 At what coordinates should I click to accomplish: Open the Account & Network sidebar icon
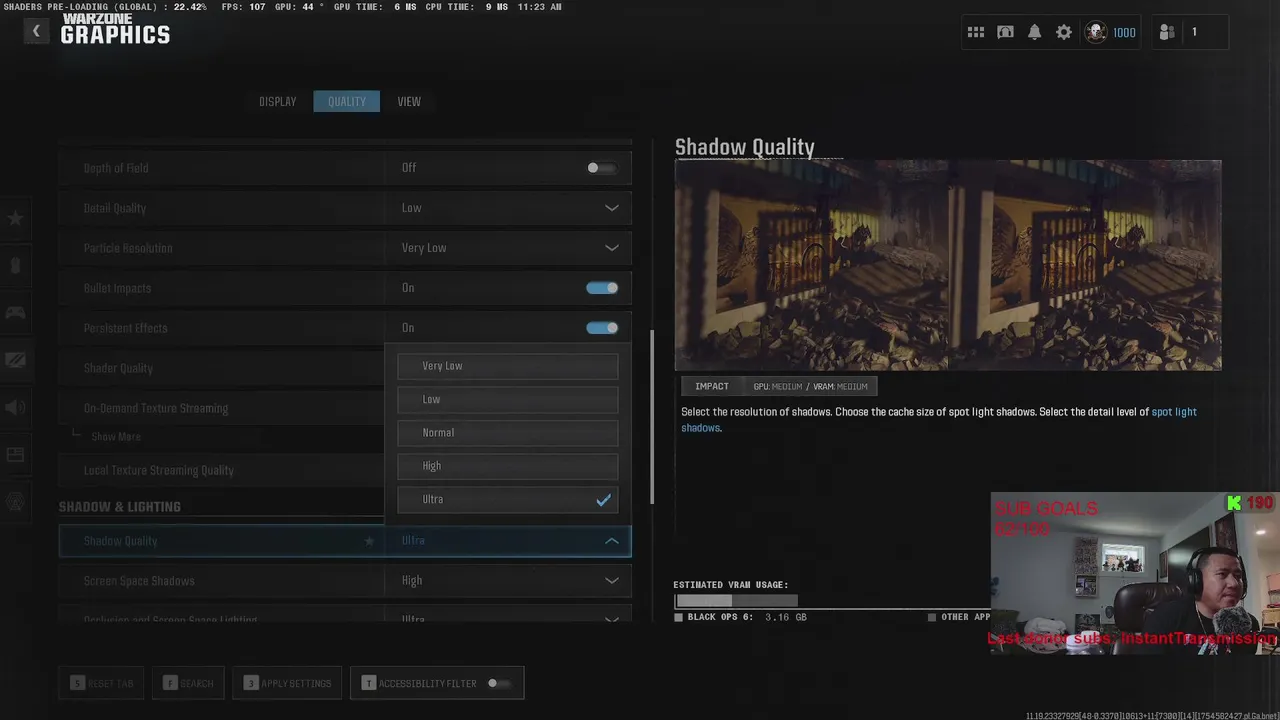click(x=15, y=502)
